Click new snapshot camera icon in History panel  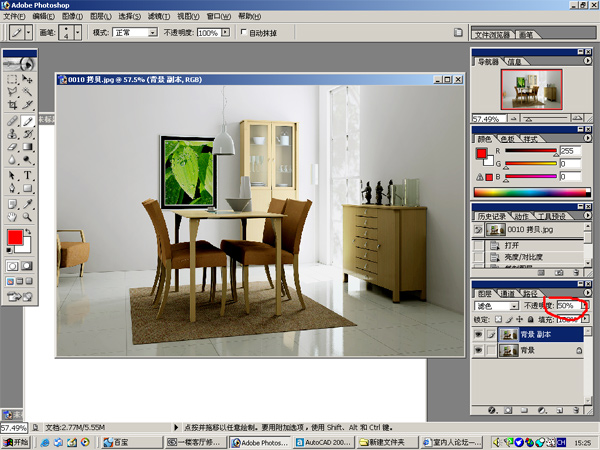click(559, 272)
